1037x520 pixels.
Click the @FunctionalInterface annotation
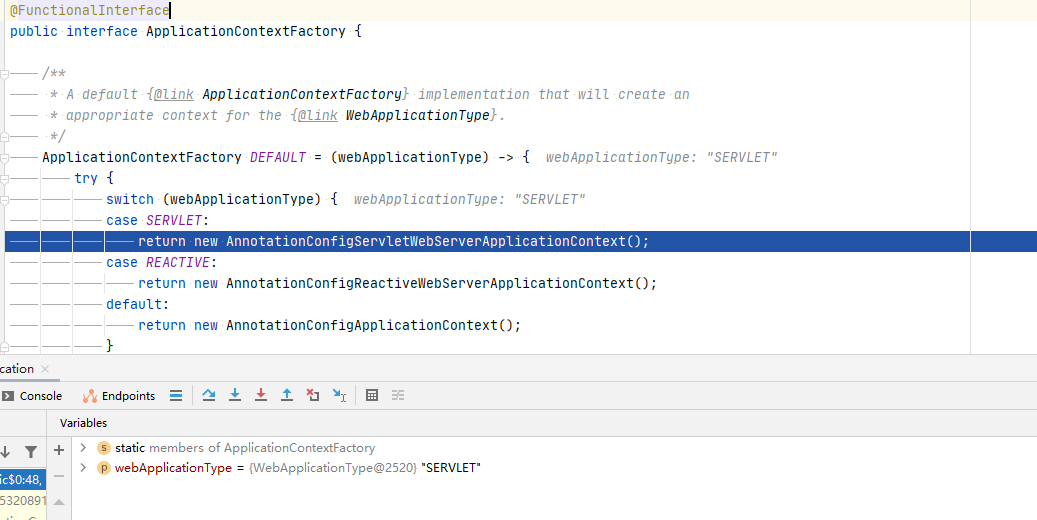89,11
